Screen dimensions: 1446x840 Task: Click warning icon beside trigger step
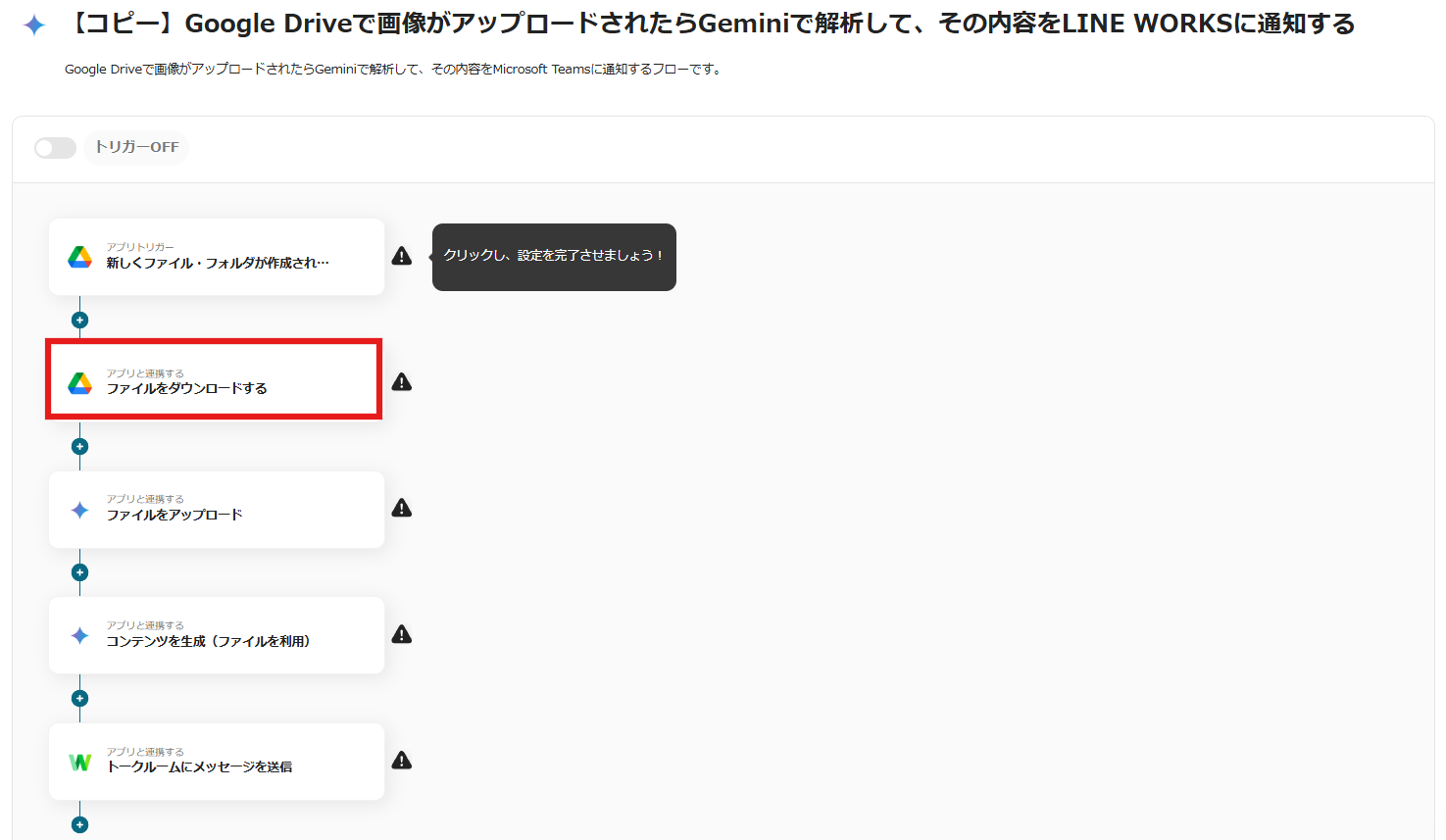coord(402,256)
